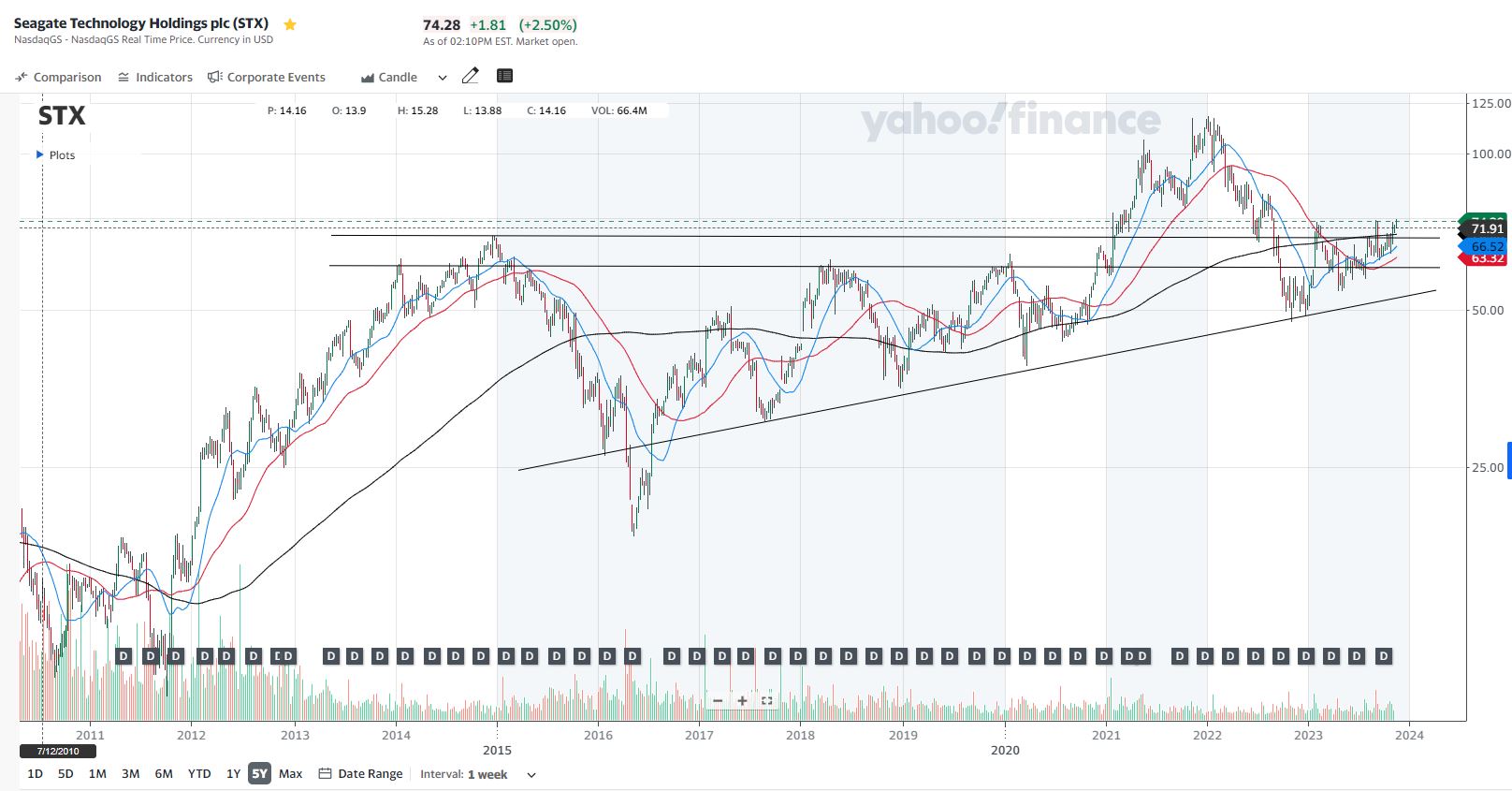Open the Date Range picker

click(361, 773)
